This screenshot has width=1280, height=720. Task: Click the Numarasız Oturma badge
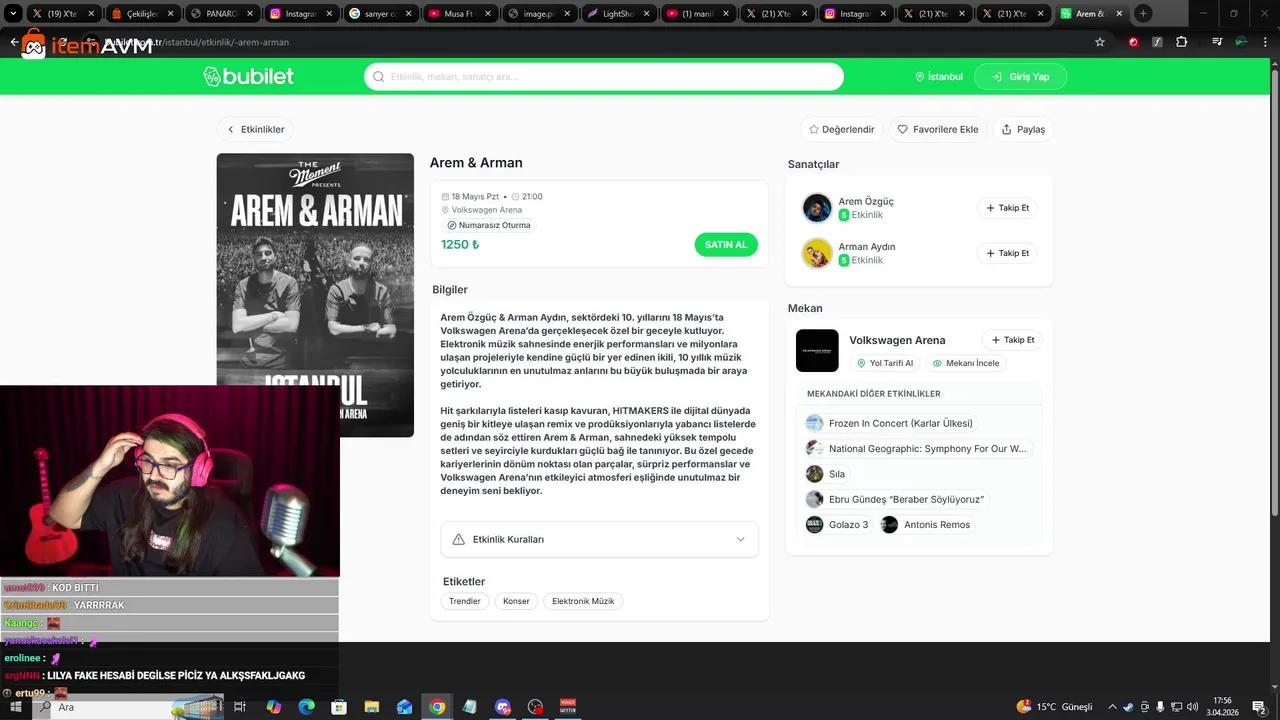tap(488, 225)
